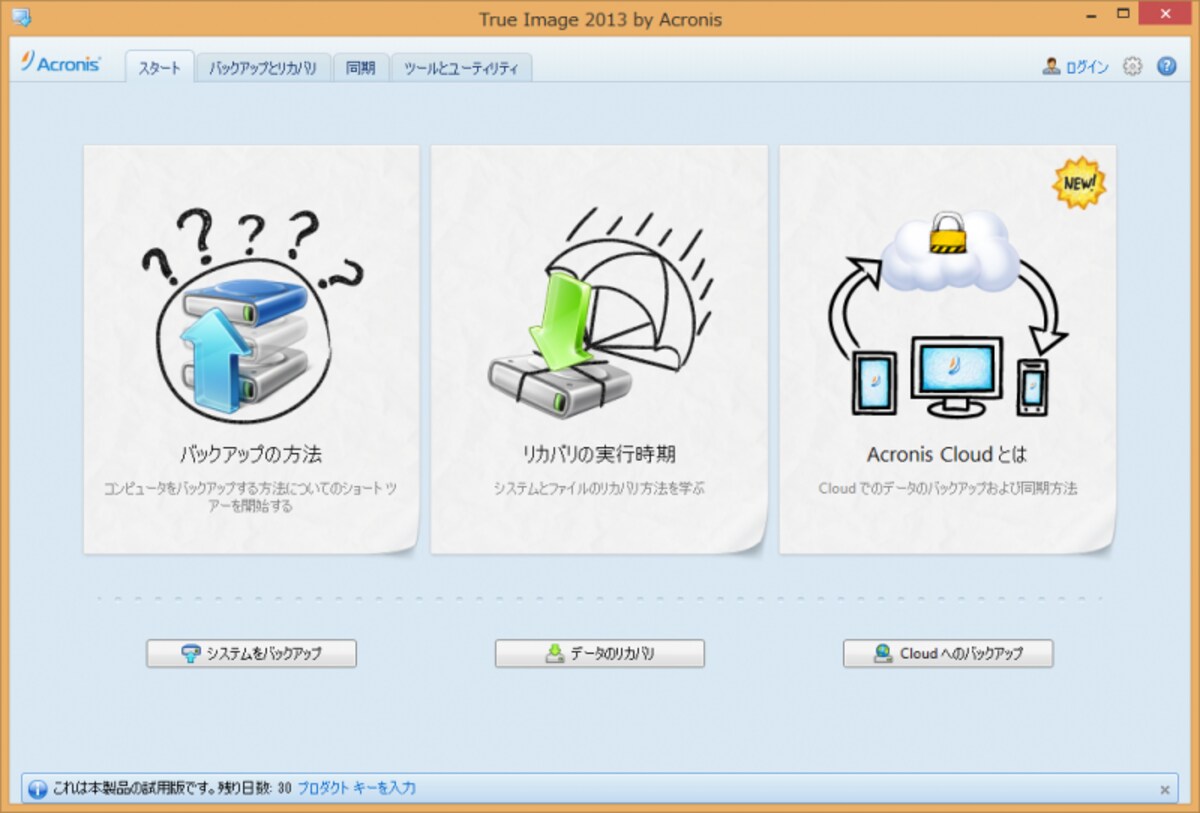Switch to バックアップとリカバリ tab
Image resolution: width=1200 pixels, height=813 pixels.
pos(263,68)
